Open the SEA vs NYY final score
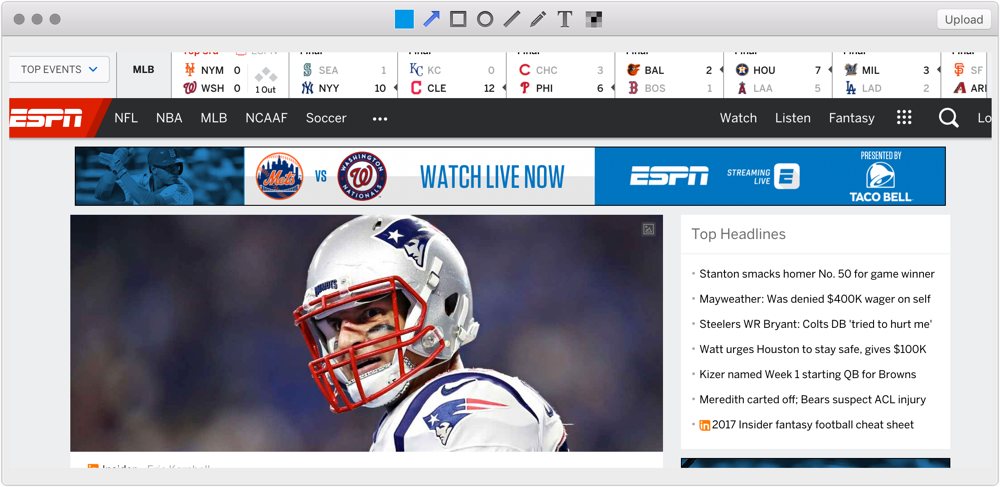The width and height of the screenshot is (1000, 487). click(344, 75)
